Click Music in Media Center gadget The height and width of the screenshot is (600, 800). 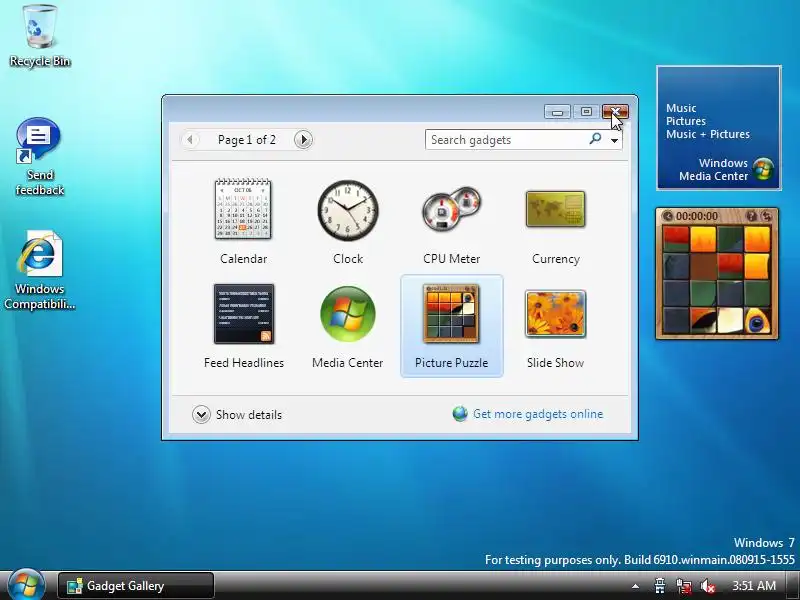[681, 108]
